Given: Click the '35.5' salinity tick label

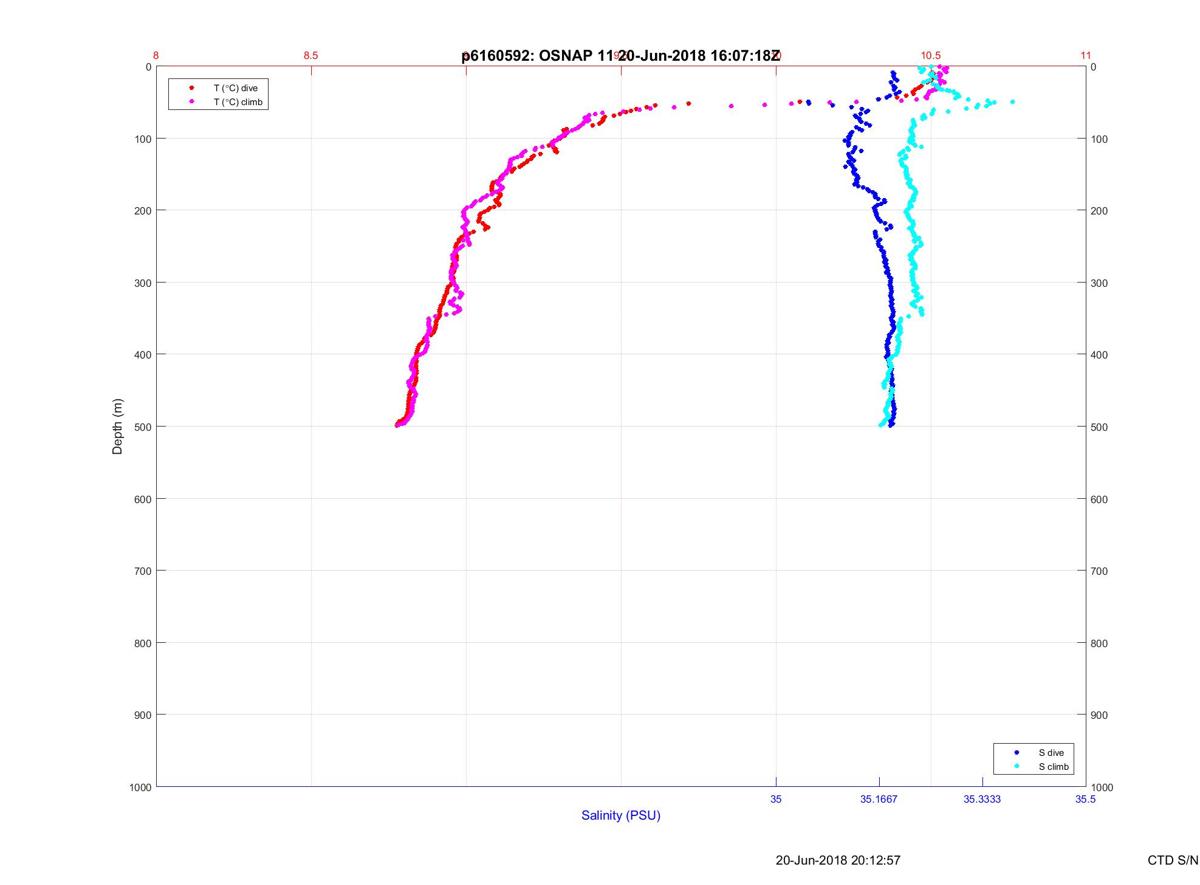Looking at the screenshot, I should [1086, 799].
